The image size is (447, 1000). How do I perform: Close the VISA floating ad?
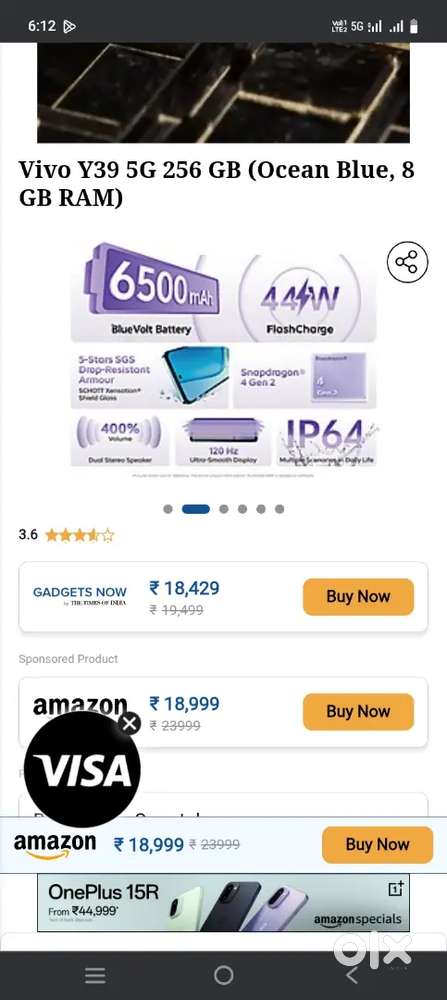130,723
